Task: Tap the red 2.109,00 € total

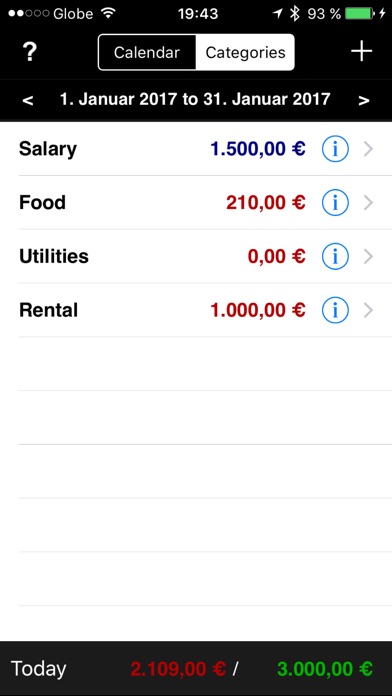Action: tap(178, 669)
